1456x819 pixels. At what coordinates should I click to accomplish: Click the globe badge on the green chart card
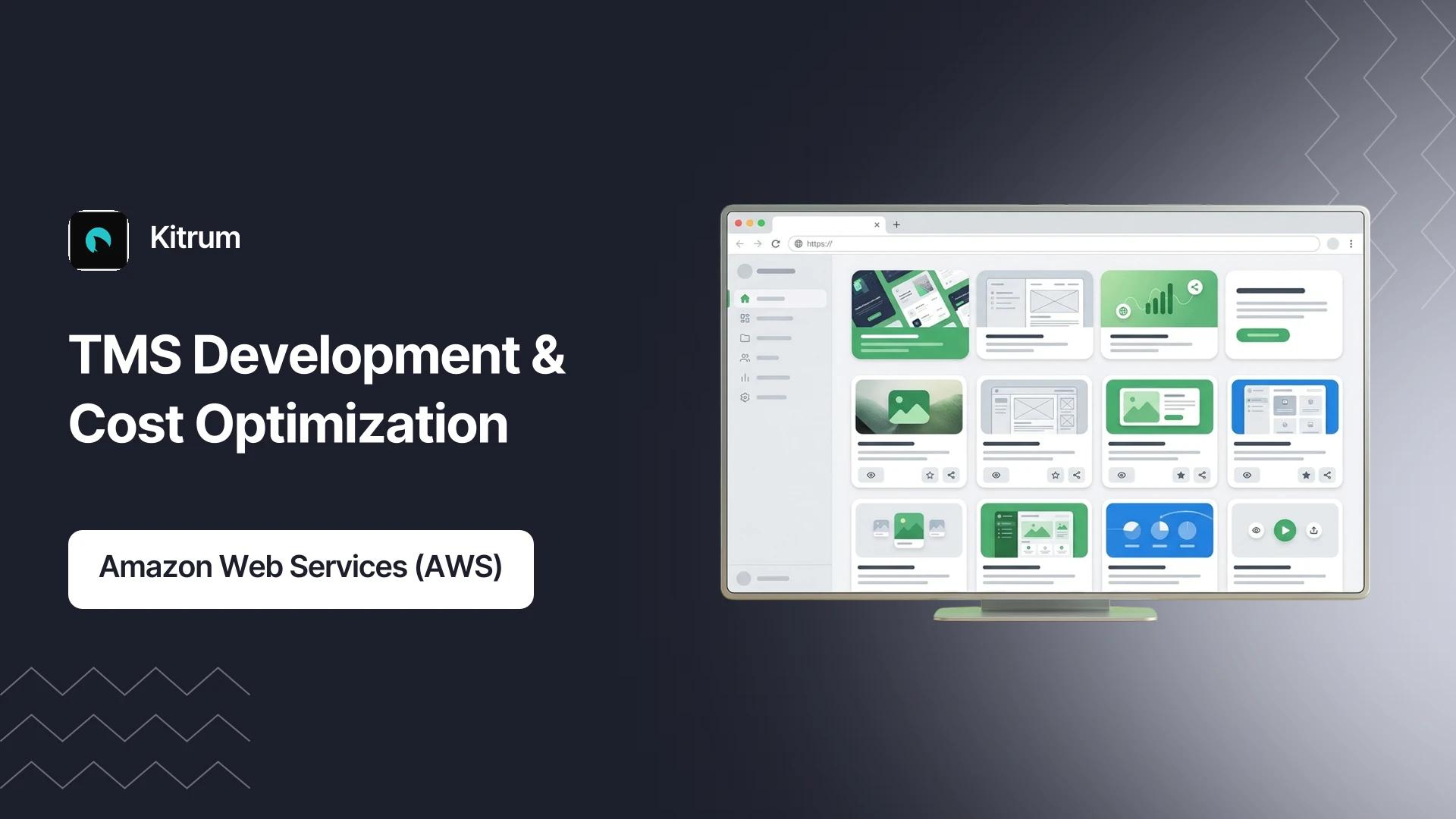pos(1123,311)
